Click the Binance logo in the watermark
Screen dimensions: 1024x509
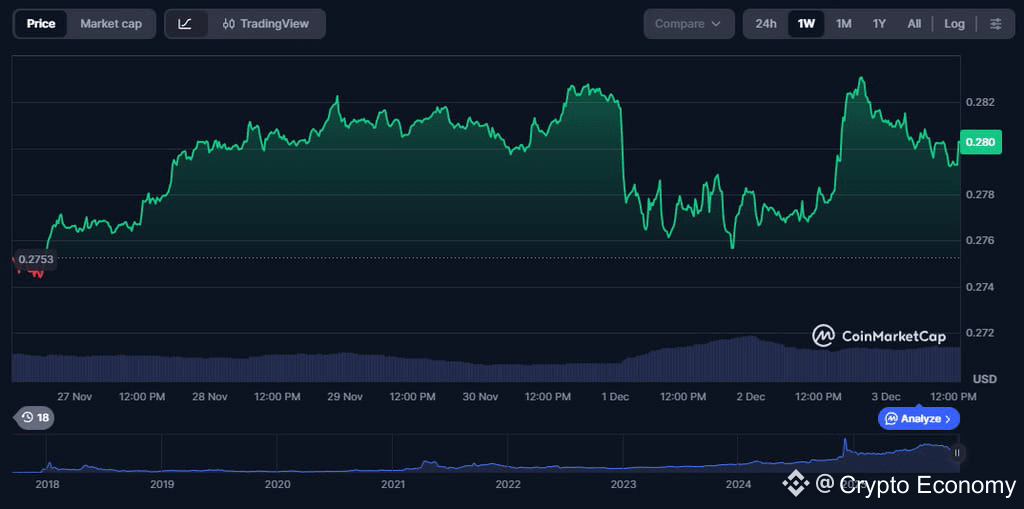coord(795,484)
